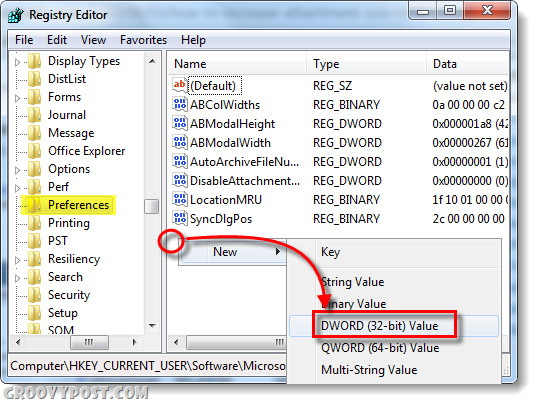The width and height of the screenshot is (538, 404).
Task: Click the ABColWidths binary value icon
Action: 180,104
